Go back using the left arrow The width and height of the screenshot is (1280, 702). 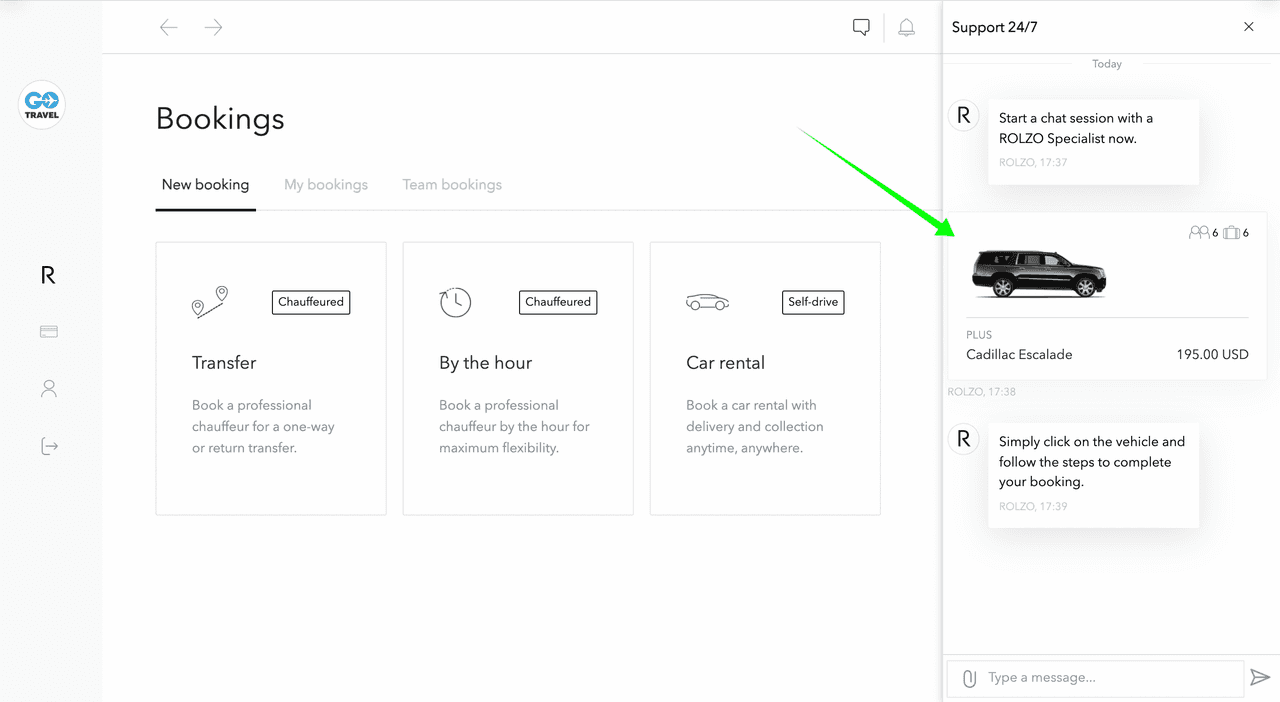tap(169, 28)
